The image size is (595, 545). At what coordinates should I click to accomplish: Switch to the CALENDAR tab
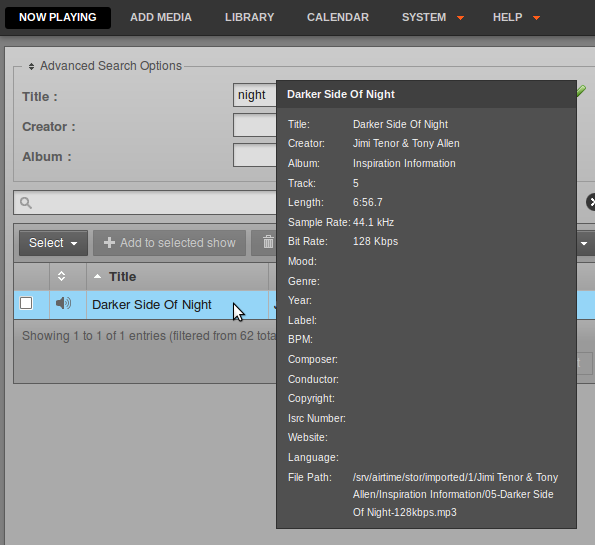[x=338, y=17]
